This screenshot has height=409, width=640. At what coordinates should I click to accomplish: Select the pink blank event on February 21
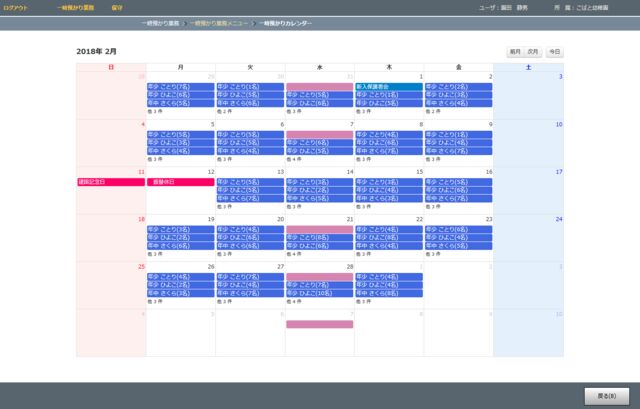pyautogui.click(x=320, y=229)
